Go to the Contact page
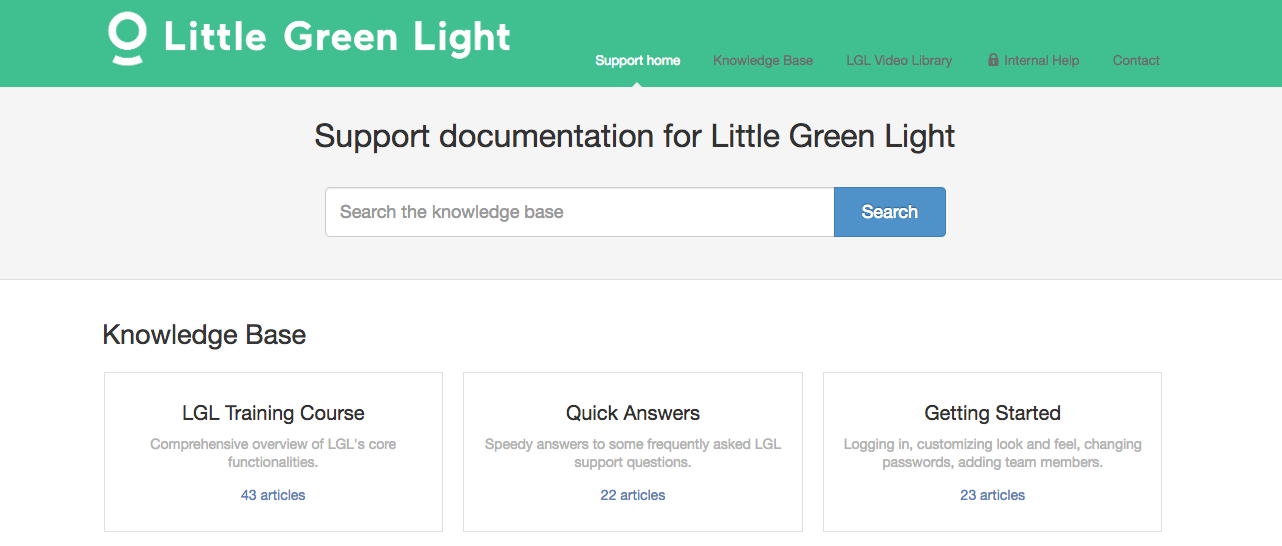The height and width of the screenshot is (546, 1282). pos(1136,60)
